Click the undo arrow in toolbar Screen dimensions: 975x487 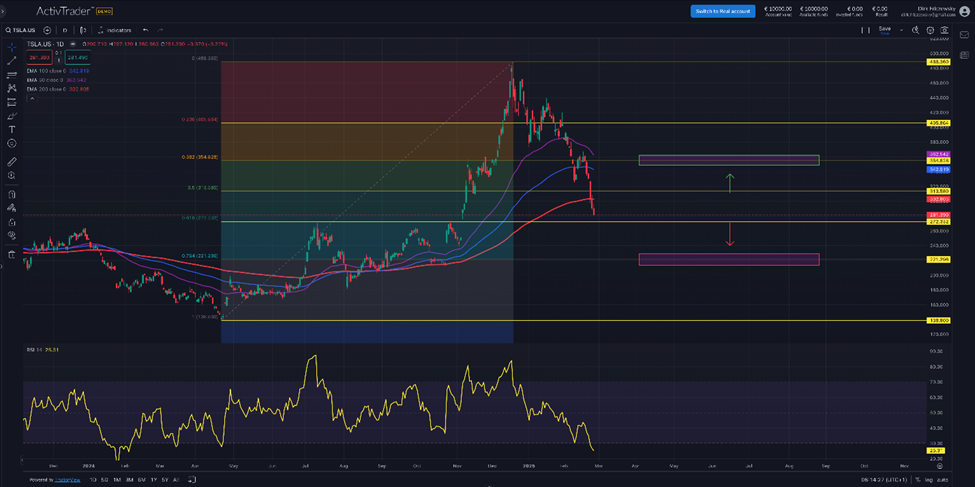coord(146,30)
